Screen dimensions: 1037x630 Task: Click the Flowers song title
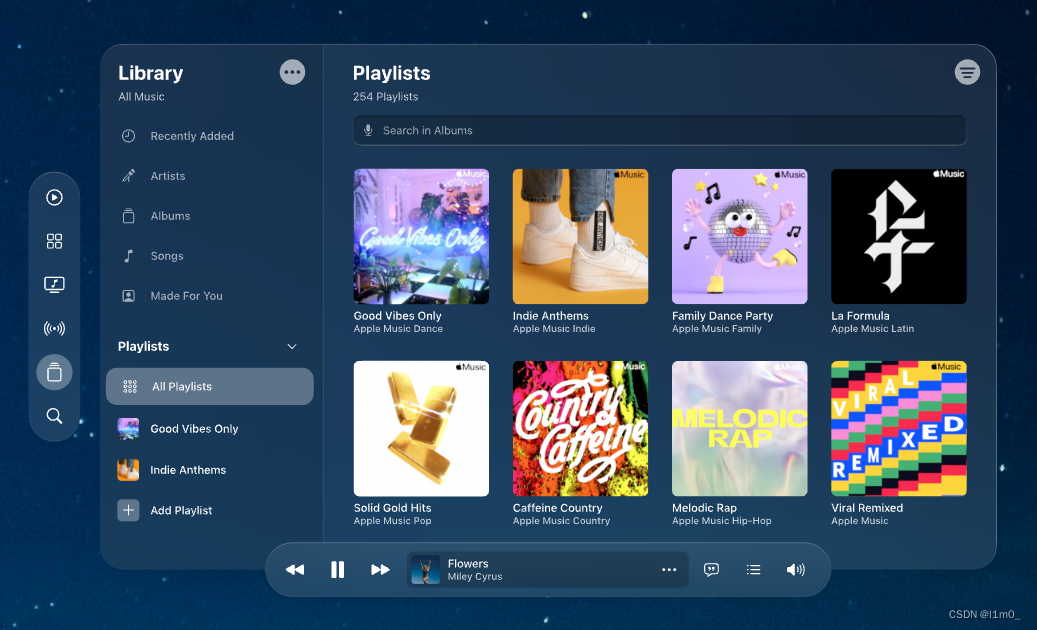pos(468,563)
